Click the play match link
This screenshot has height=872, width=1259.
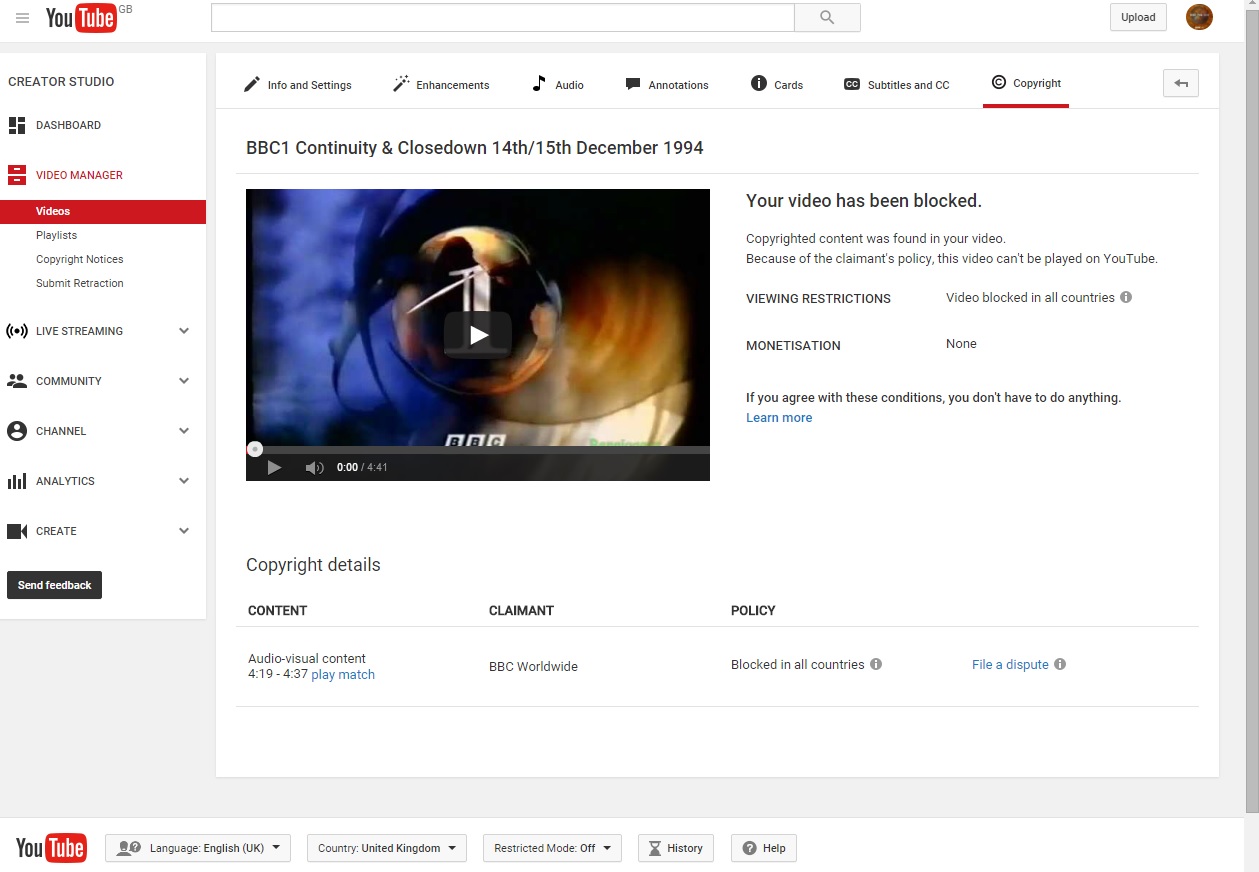tap(343, 675)
